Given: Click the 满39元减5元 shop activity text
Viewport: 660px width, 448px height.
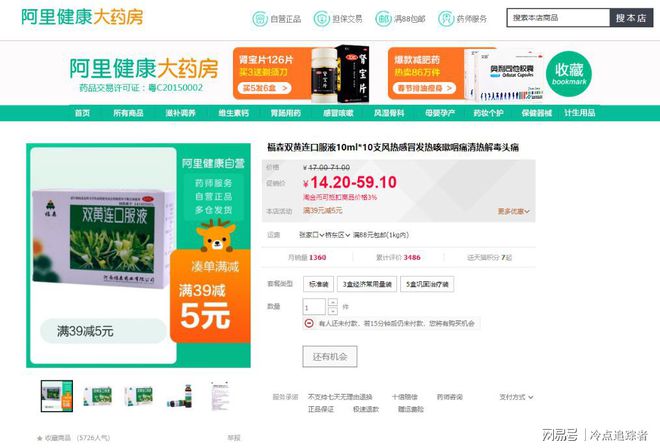Looking at the screenshot, I should pyautogui.click(x=323, y=211).
